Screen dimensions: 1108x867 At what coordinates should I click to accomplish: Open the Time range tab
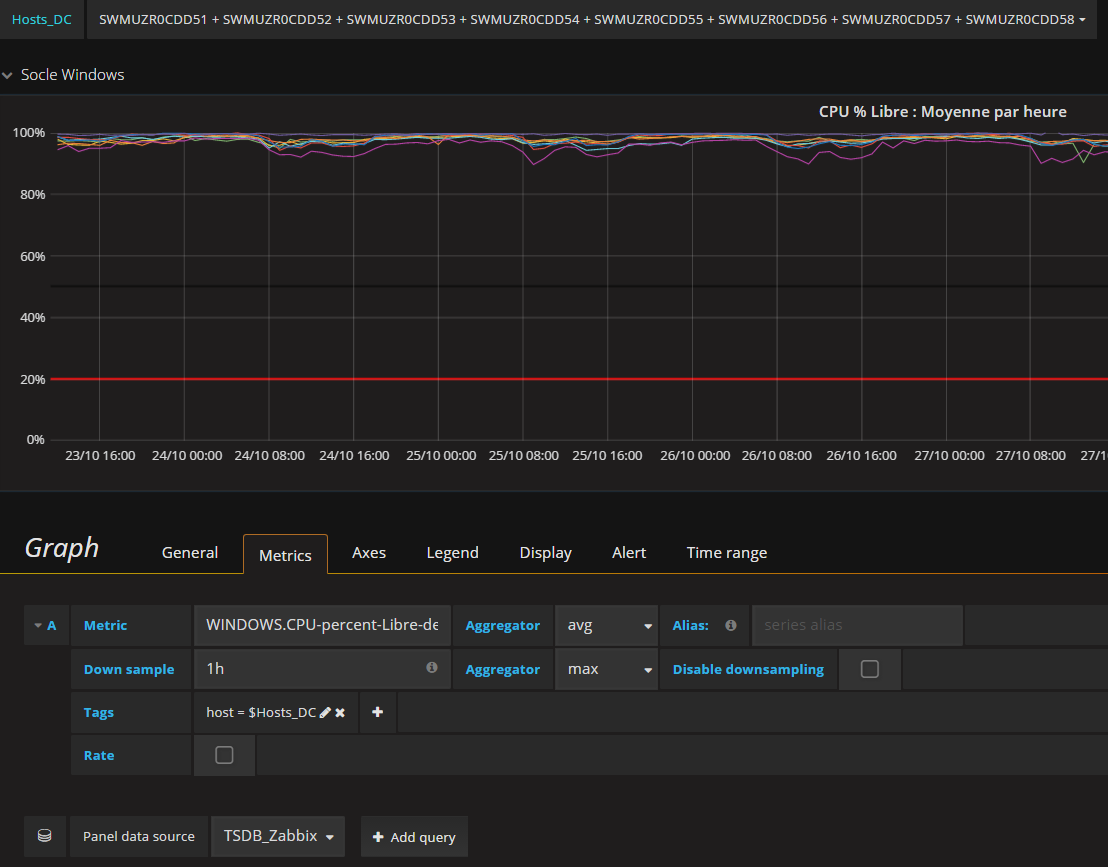coord(726,553)
